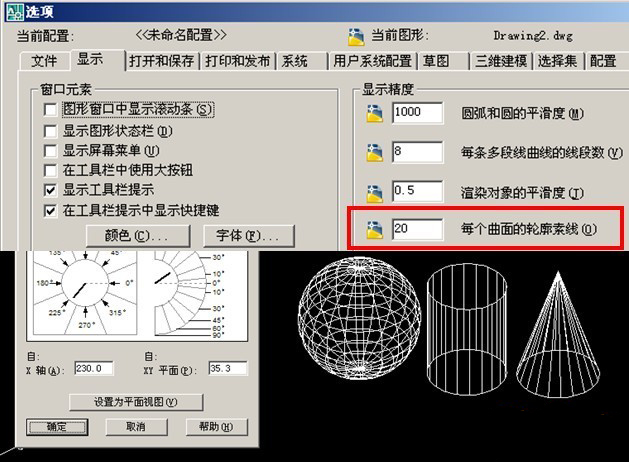Click the drawing icon beside 渲染对象的平滑度

coord(375,192)
